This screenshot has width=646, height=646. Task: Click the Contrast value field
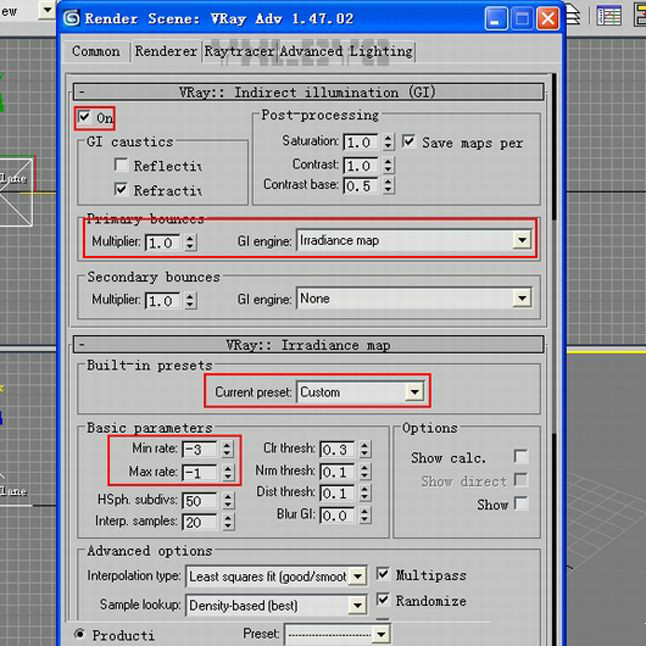[x=361, y=165]
